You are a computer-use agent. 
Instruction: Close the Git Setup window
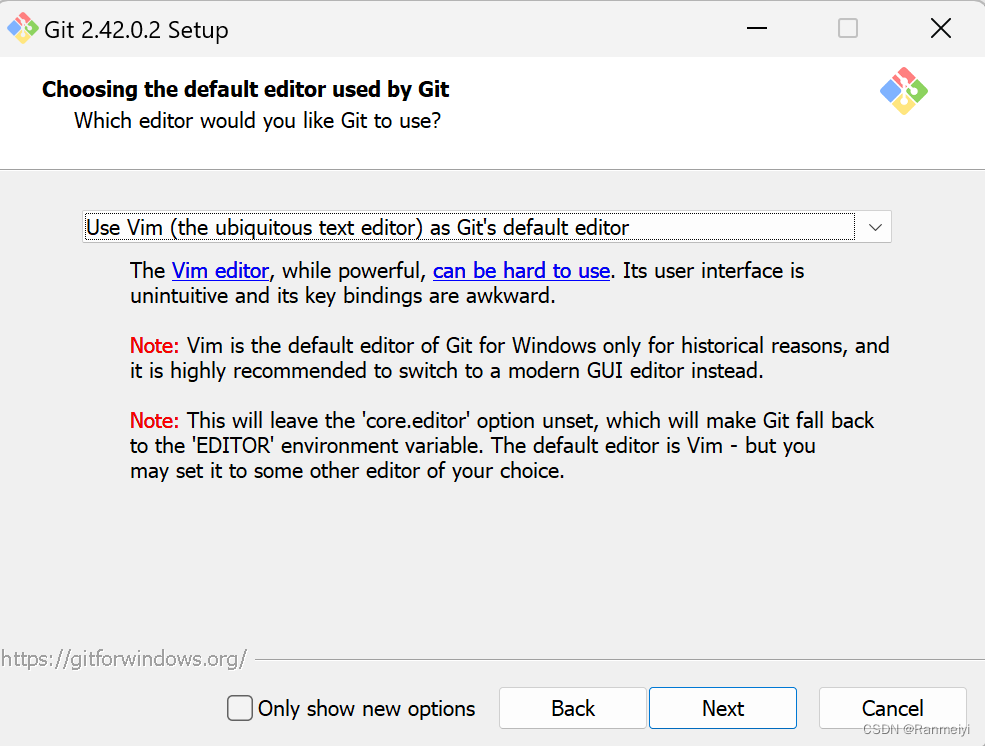pyautogui.click(x=940, y=28)
